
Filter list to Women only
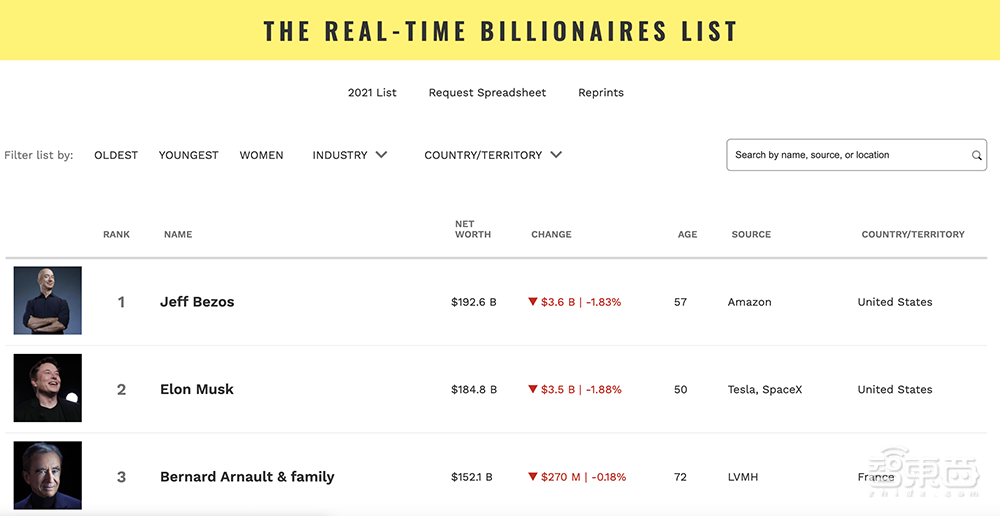(261, 155)
